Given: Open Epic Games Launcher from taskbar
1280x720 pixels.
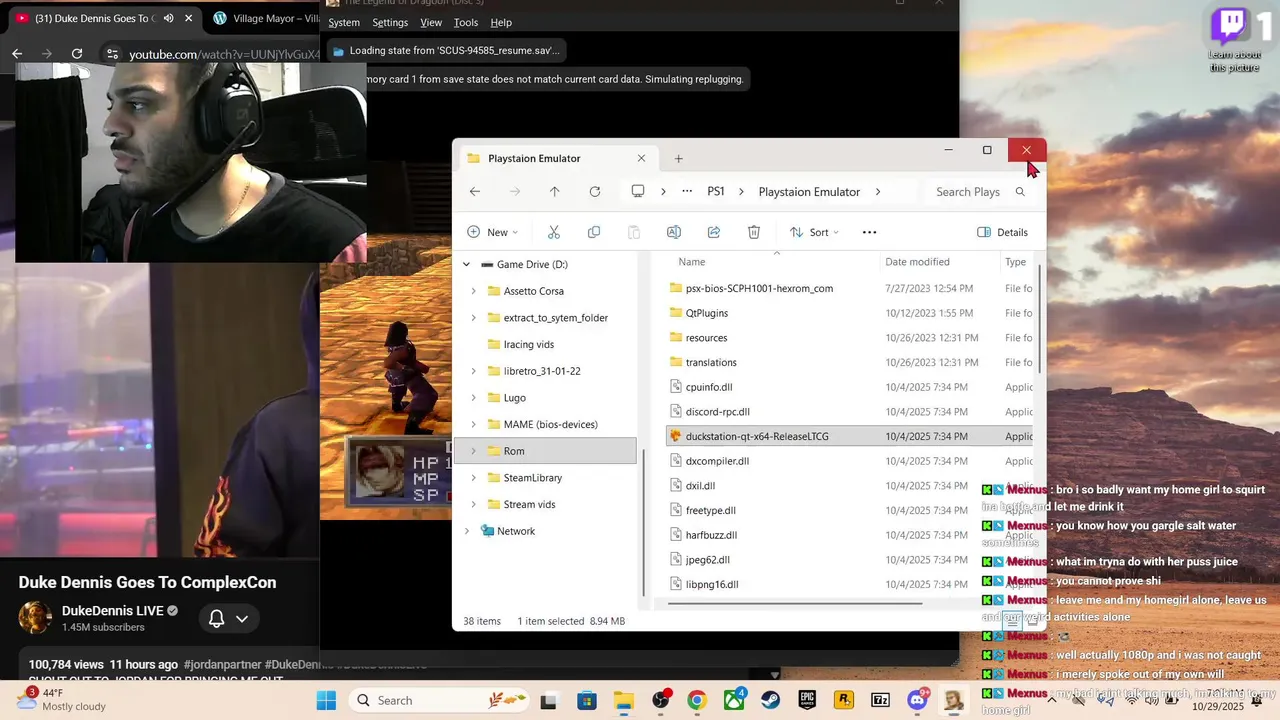Looking at the screenshot, I should pyautogui.click(x=808, y=701).
